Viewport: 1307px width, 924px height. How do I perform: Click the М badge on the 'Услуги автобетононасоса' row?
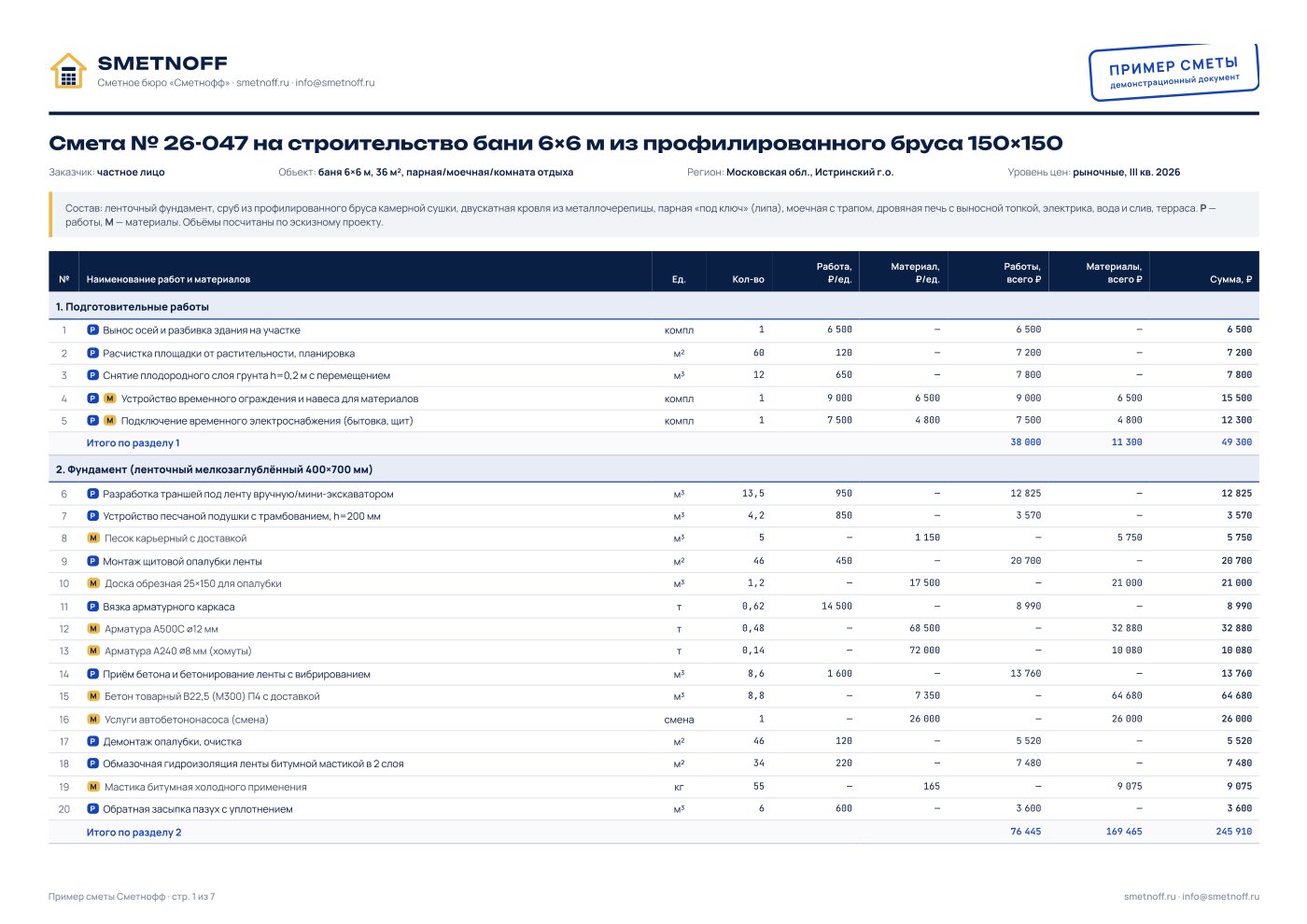[x=93, y=720]
